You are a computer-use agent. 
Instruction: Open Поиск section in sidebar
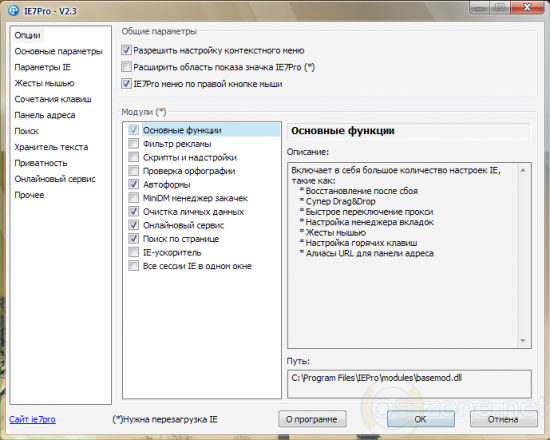click(x=26, y=131)
